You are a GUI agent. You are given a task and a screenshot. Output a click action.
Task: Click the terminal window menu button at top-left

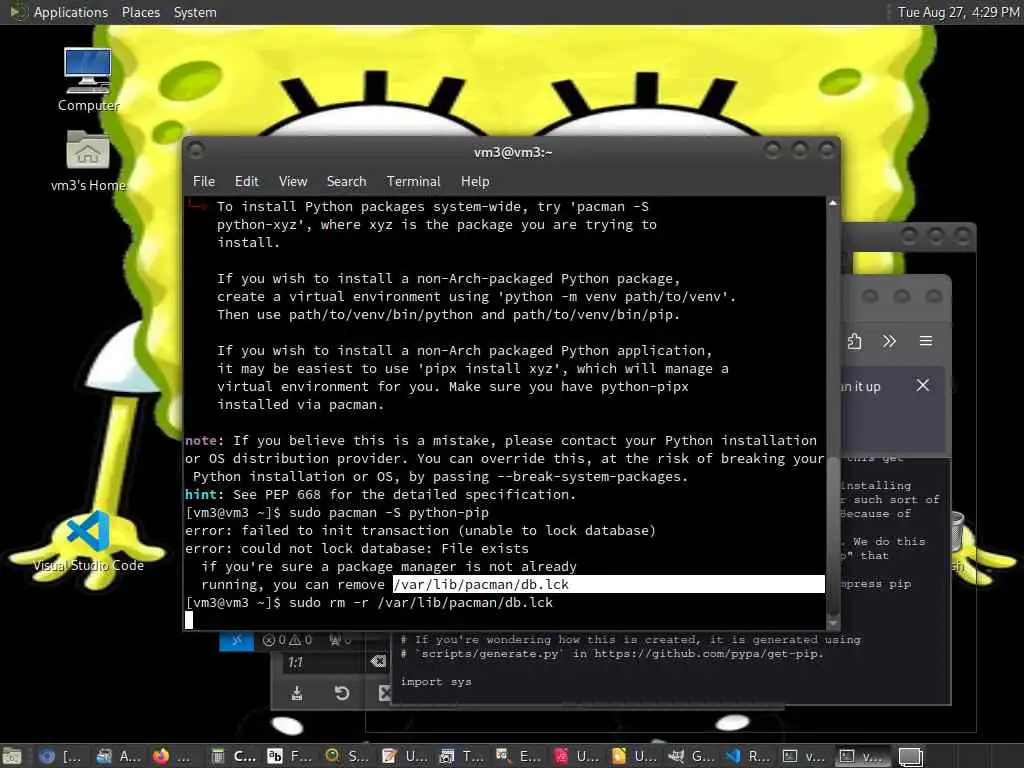(195, 151)
